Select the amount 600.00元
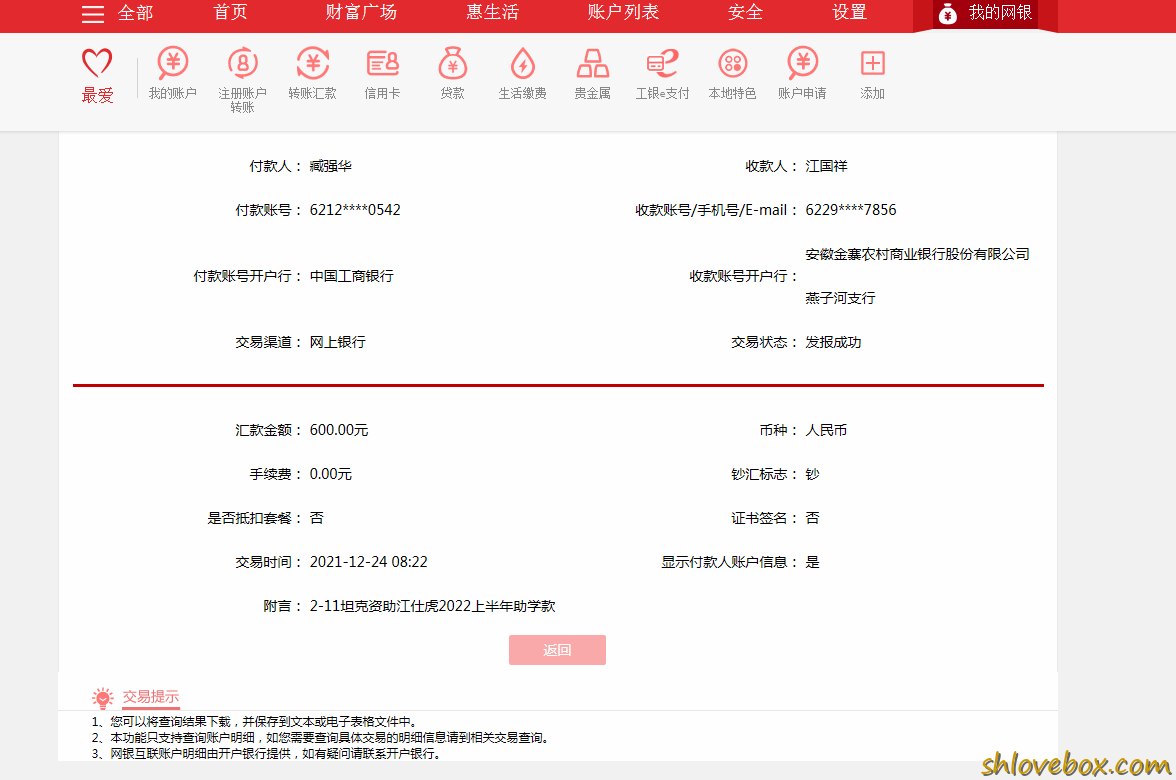This screenshot has height=780, width=1176. [339, 430]
